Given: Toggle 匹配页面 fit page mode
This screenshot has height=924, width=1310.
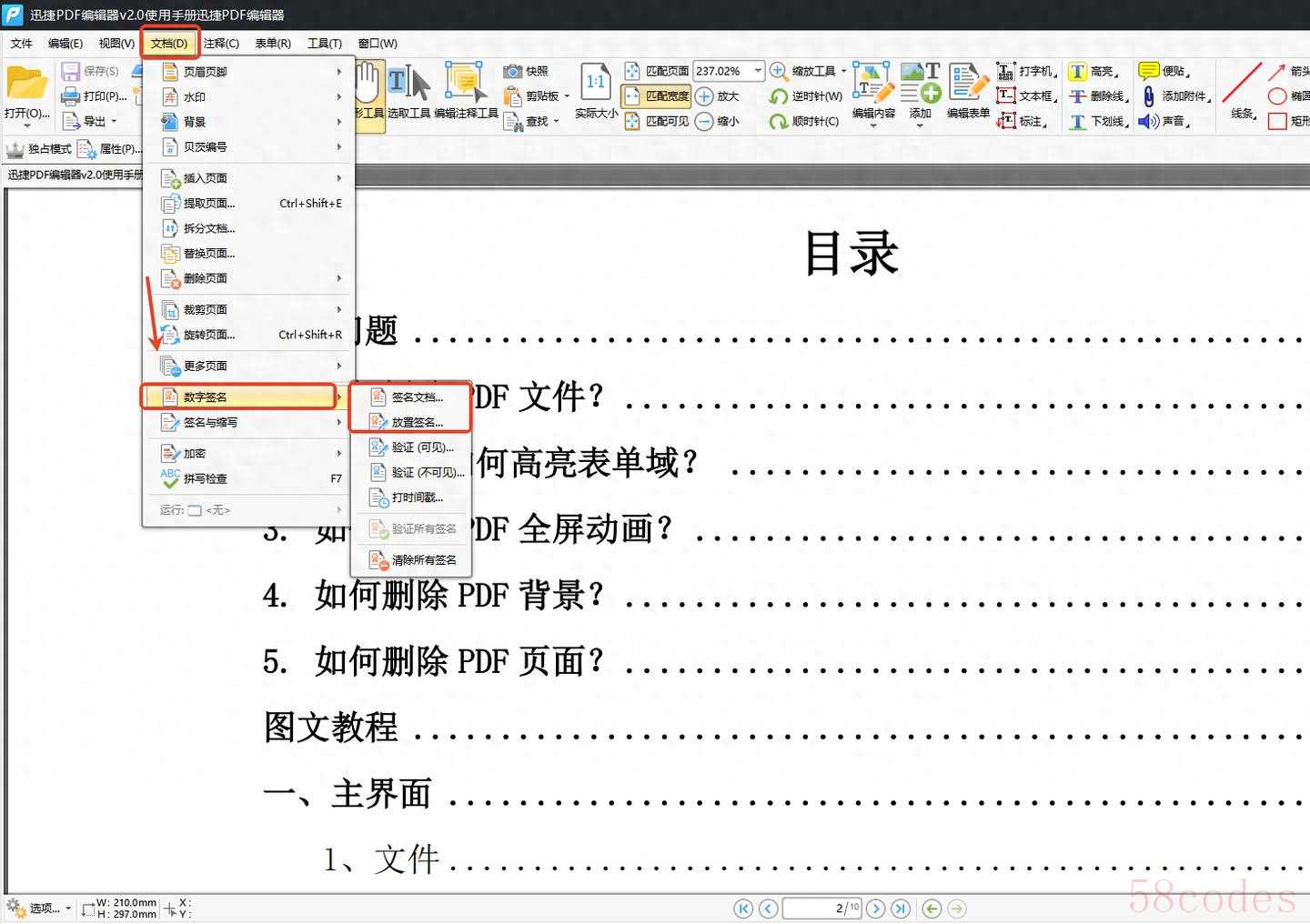Looking at the screenshot, I should [x=657, y=71].
